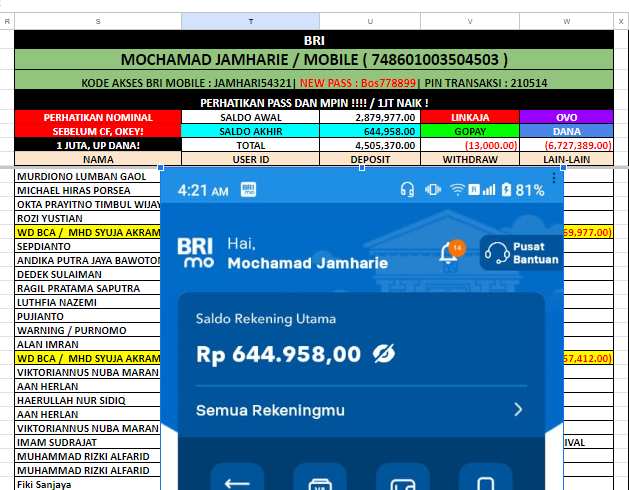Click the PERHATIKAN NOMINAL red cell
629x490 pixels.
point(98,117)
